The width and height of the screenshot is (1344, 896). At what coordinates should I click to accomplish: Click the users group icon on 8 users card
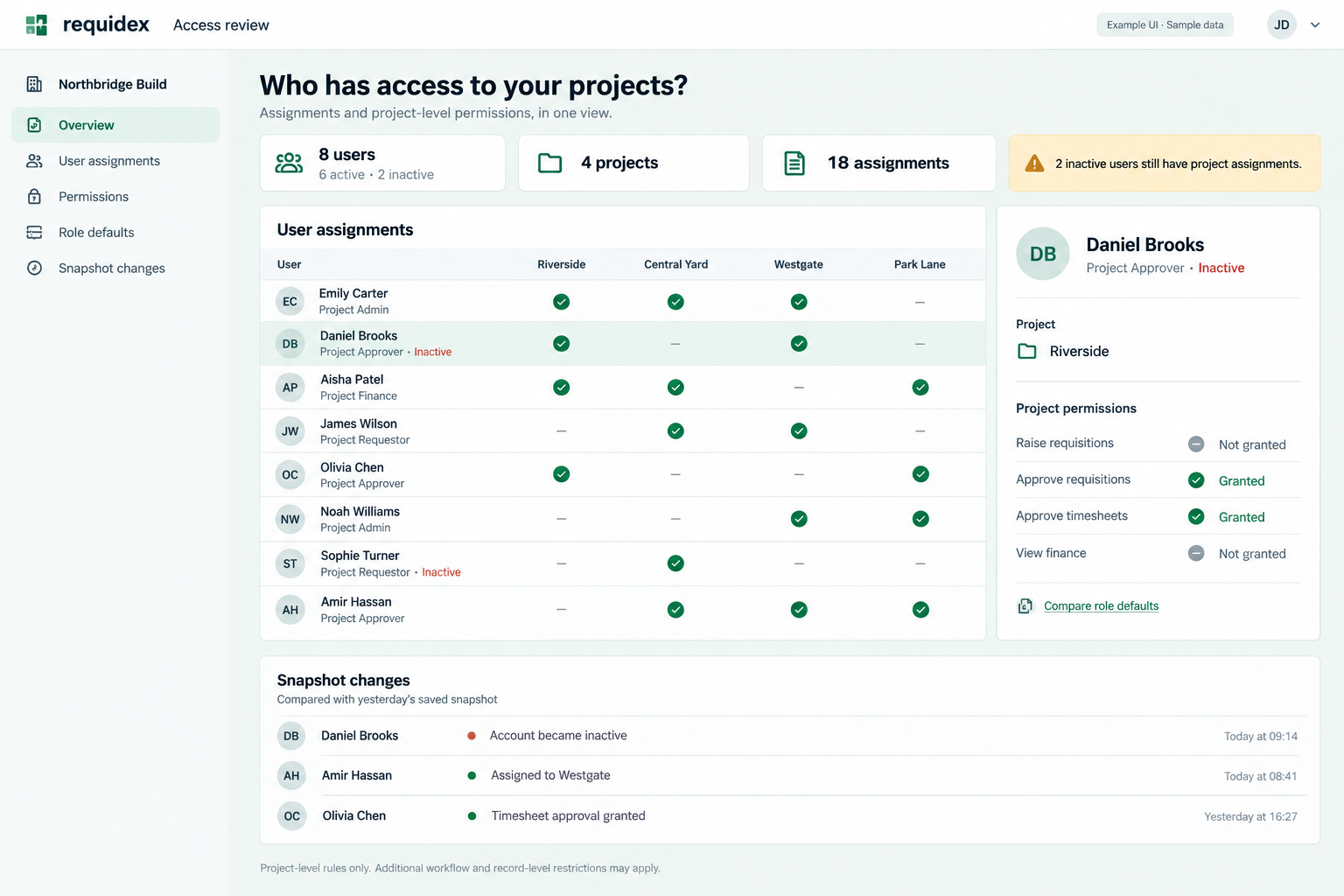click(x=289, y=163)
